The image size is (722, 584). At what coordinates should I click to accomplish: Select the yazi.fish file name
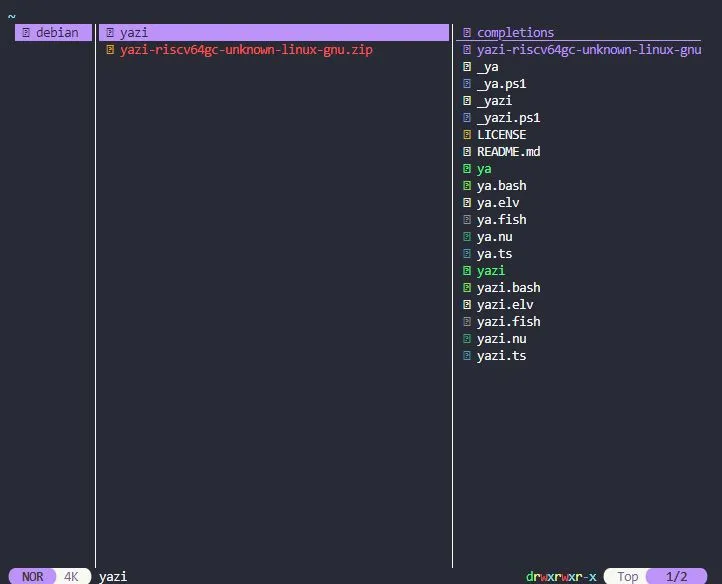click(508, 321)
